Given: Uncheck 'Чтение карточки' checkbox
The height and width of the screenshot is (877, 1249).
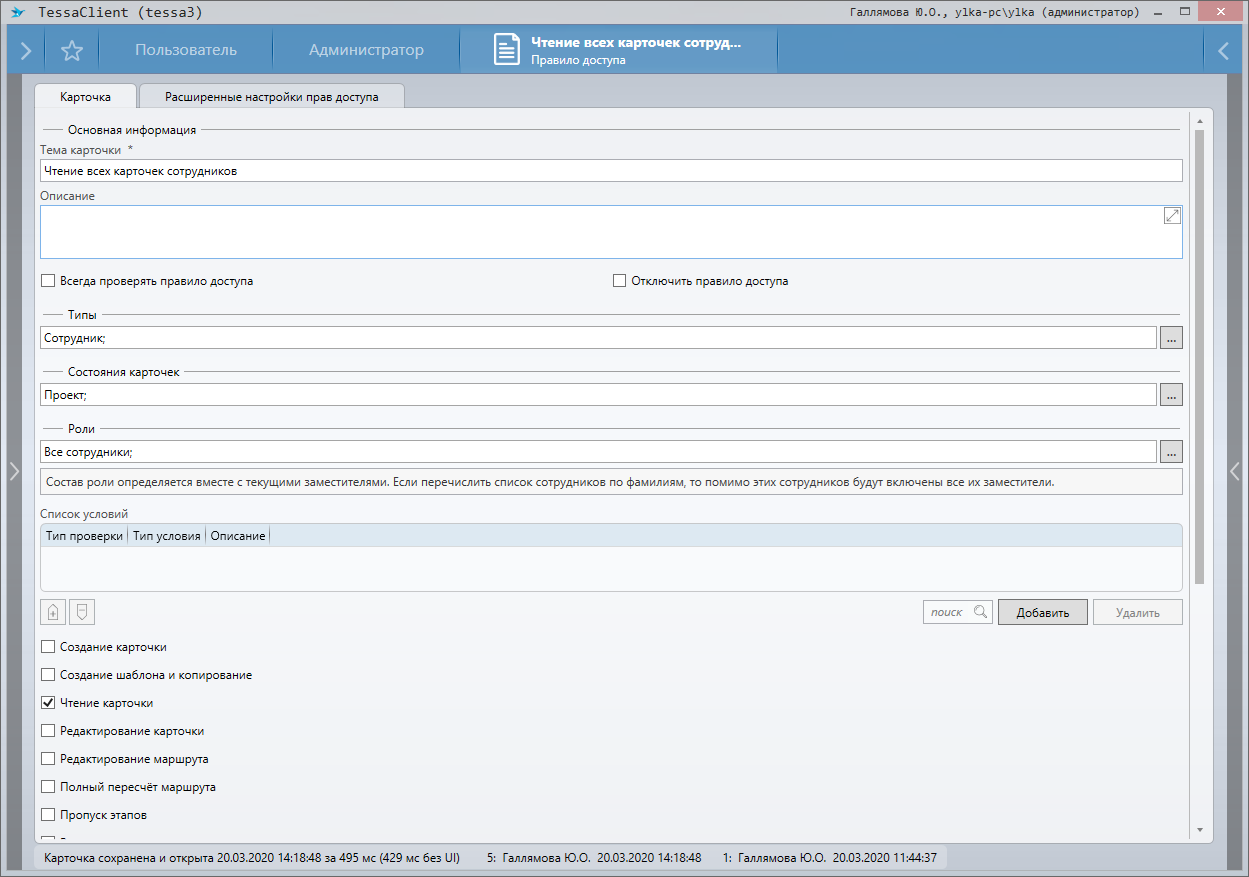Looking at the screenshot, I should click(48, 703).
